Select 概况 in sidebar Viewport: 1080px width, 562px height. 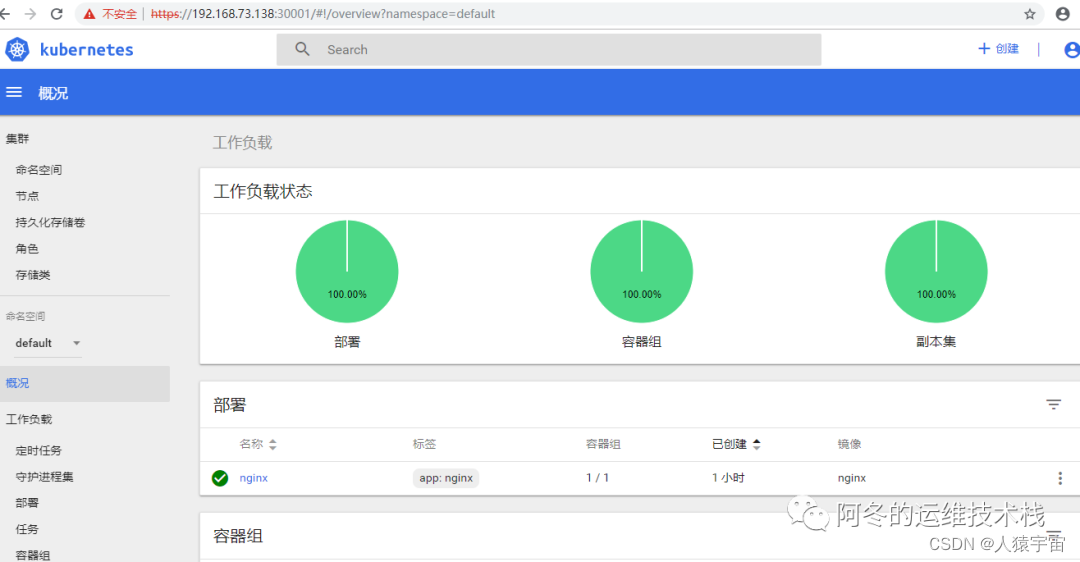click(x=85, y=384)
